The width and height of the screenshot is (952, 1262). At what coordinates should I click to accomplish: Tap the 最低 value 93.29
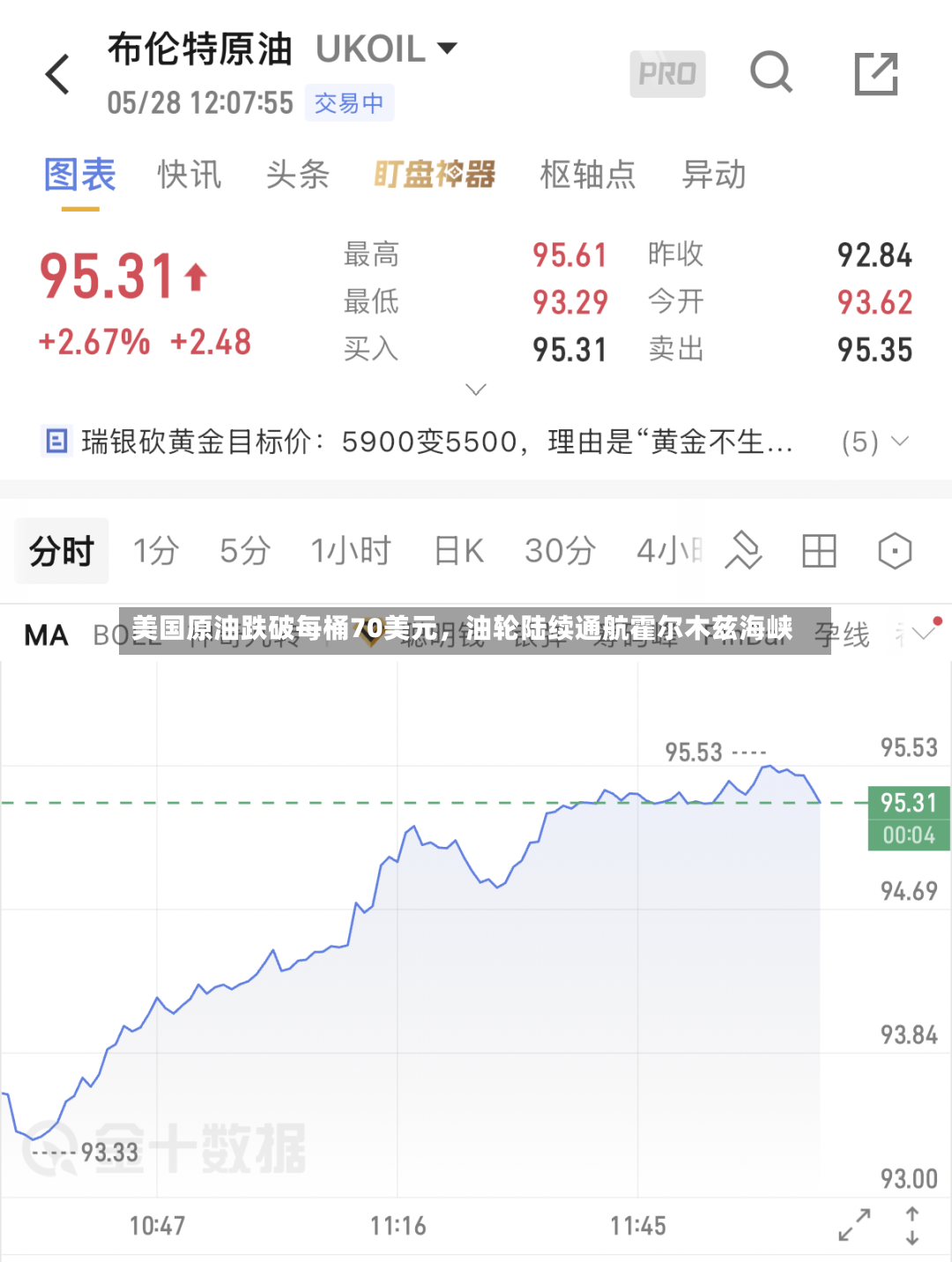point(569,303)
